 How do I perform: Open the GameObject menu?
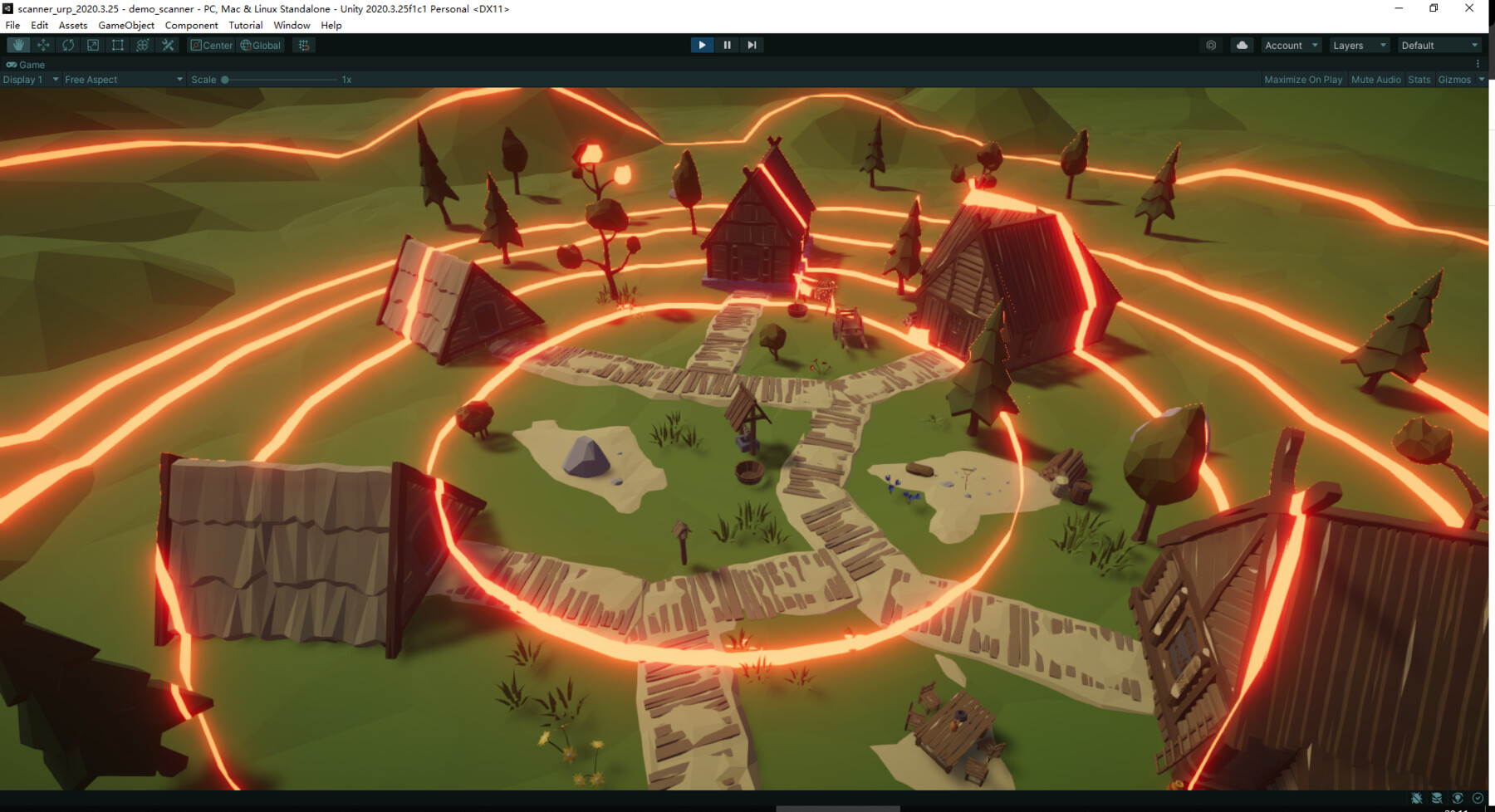click(125, 25)
